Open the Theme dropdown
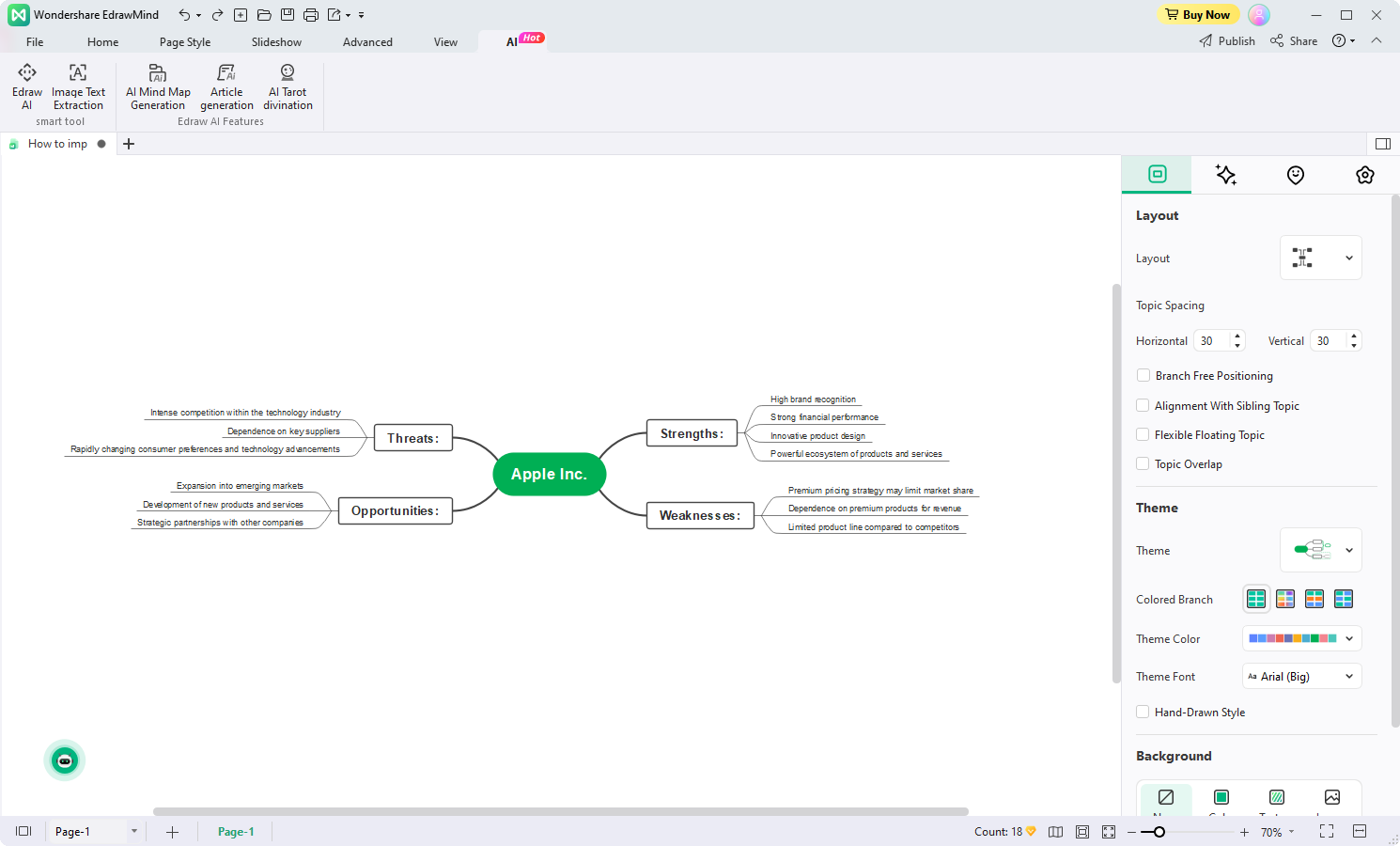This screenshot has height=846, width=1400. pyautogui.click(x=1321, y=550)
